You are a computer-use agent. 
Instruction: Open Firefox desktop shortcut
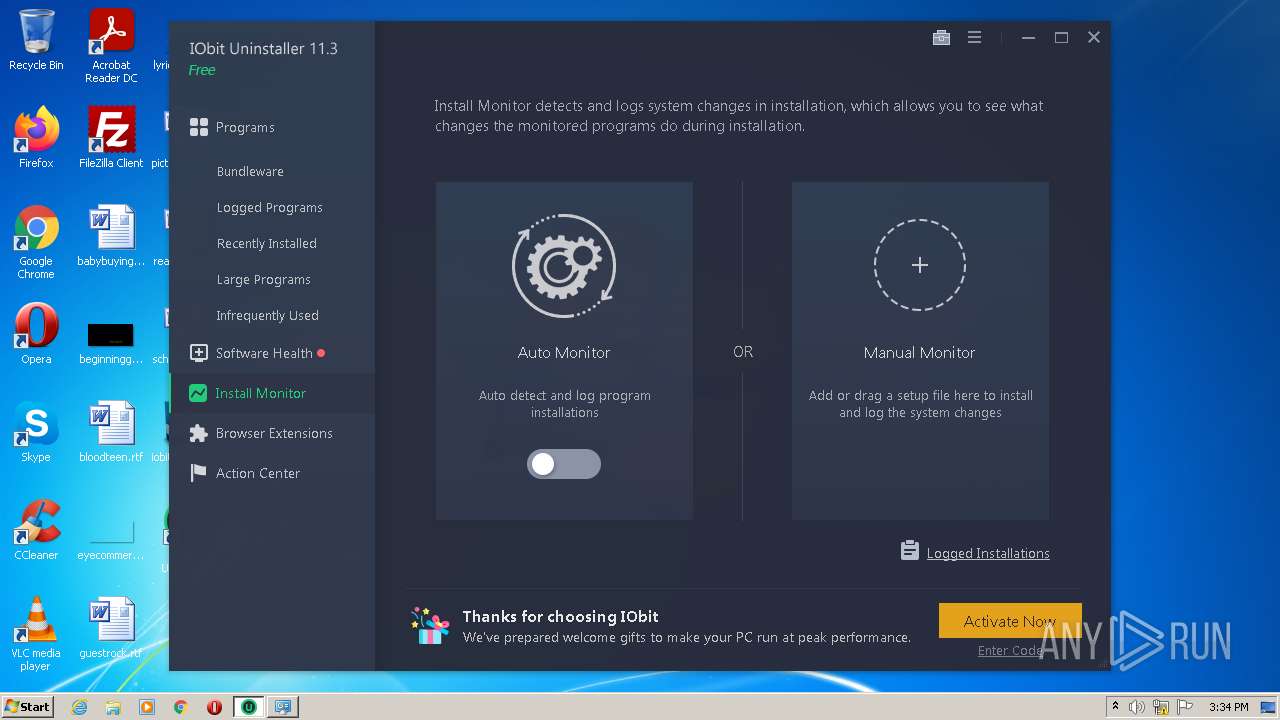click(x=36, y=138)
